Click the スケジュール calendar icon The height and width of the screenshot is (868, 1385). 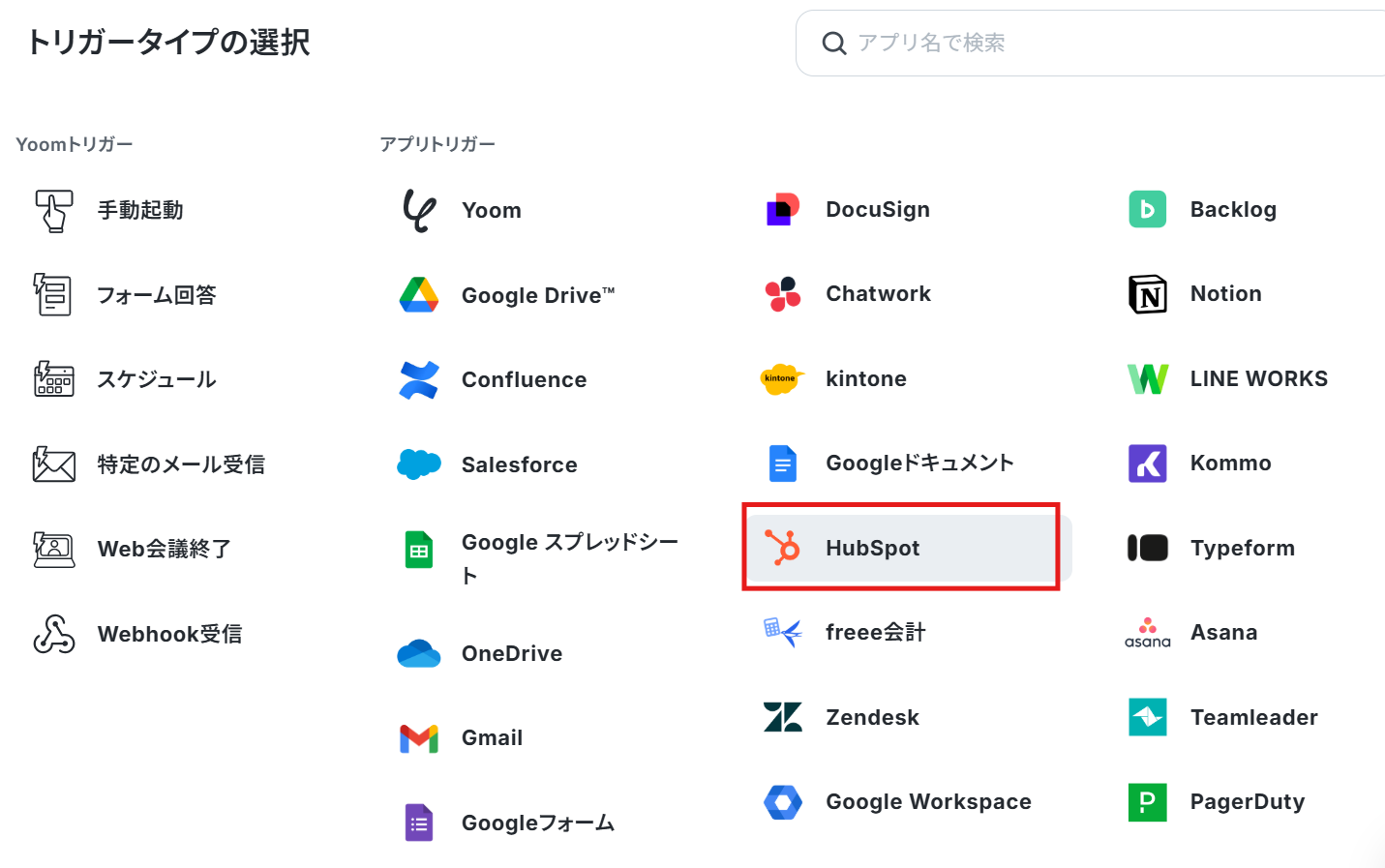54,379
